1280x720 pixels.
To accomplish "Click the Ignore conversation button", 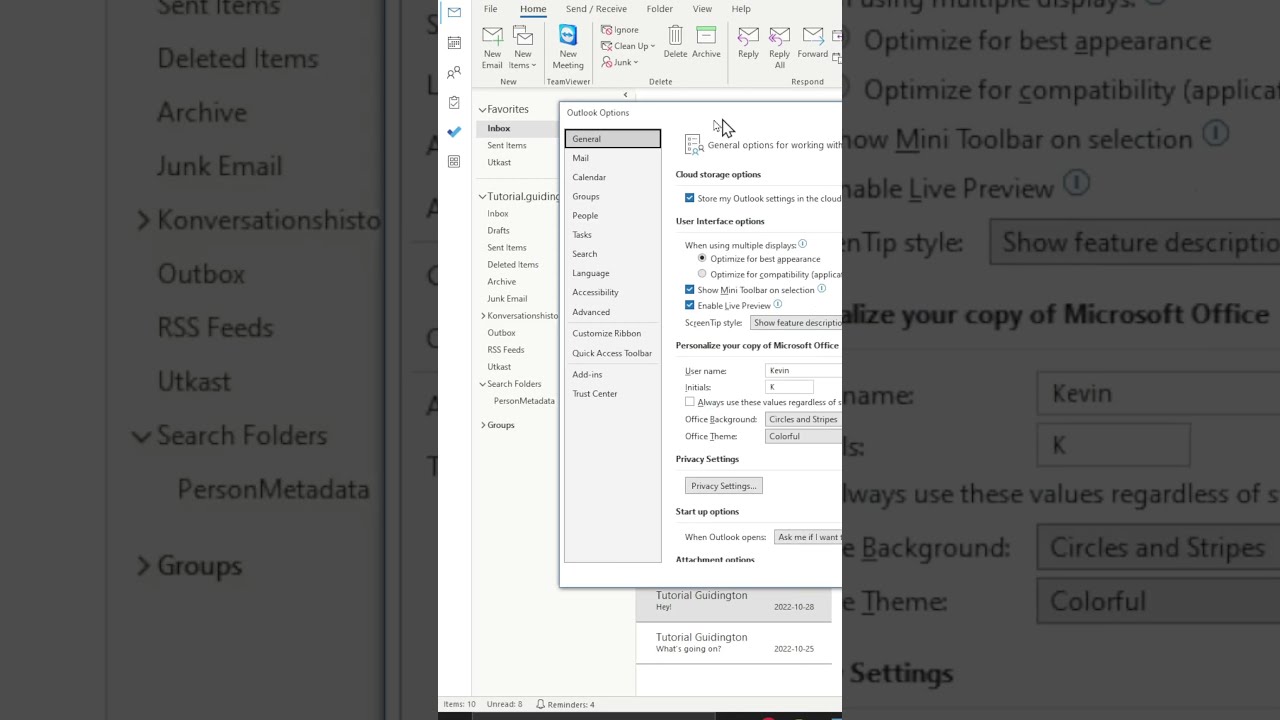I will 620,30.
